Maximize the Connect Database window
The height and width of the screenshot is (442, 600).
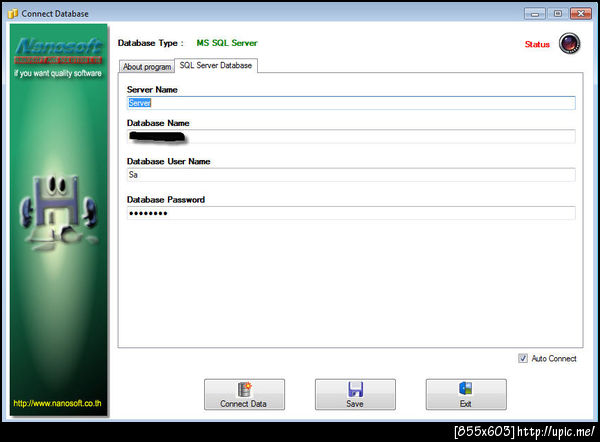tap(558, 14)
